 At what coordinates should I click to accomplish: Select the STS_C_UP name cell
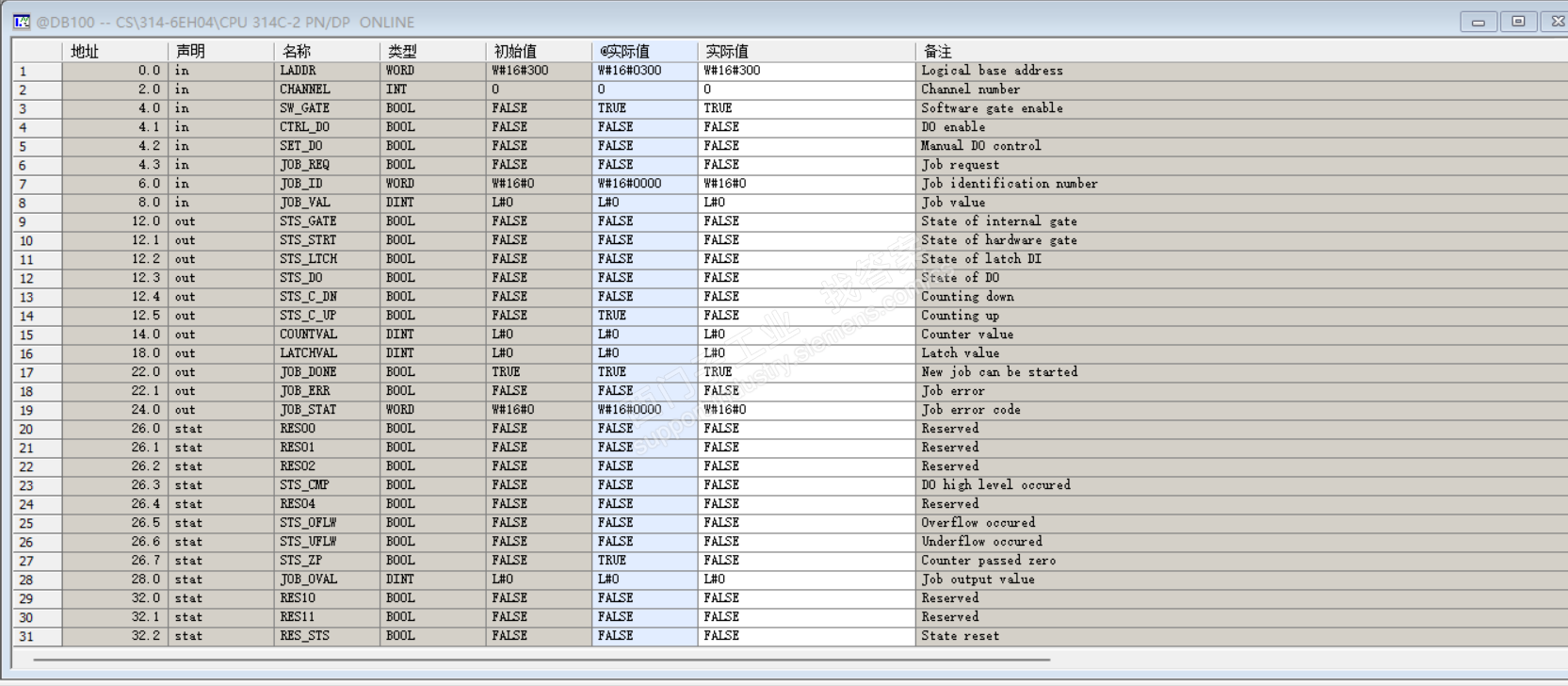327,316
